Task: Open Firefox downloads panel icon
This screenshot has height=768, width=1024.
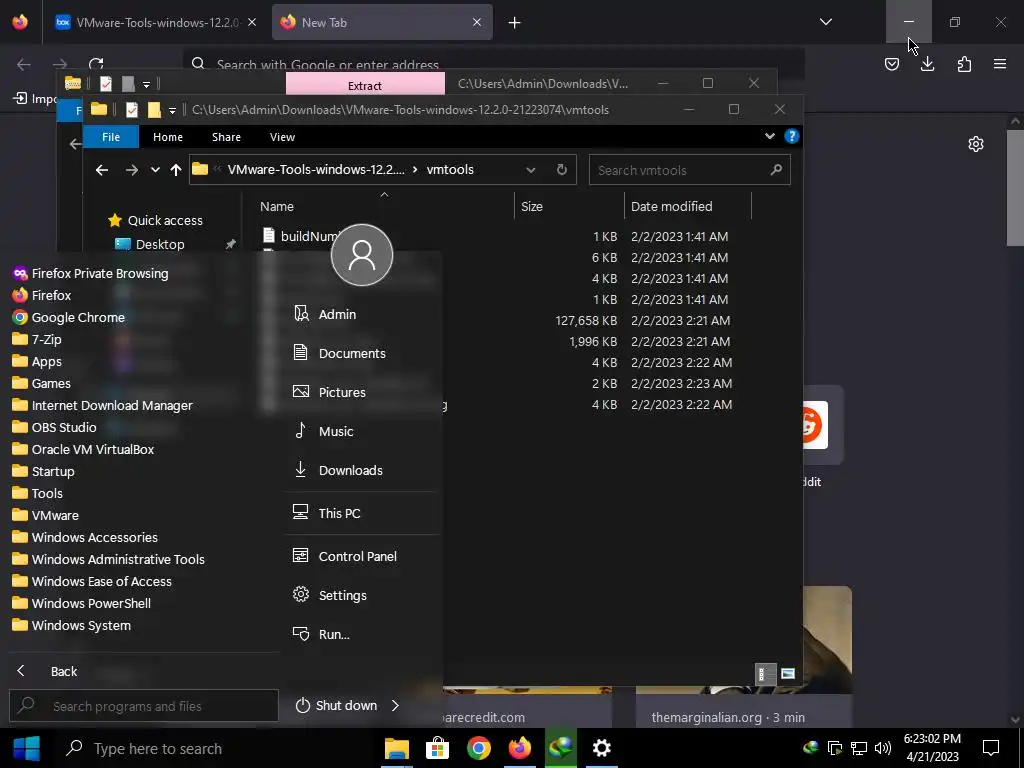Action: click(927, 64)
